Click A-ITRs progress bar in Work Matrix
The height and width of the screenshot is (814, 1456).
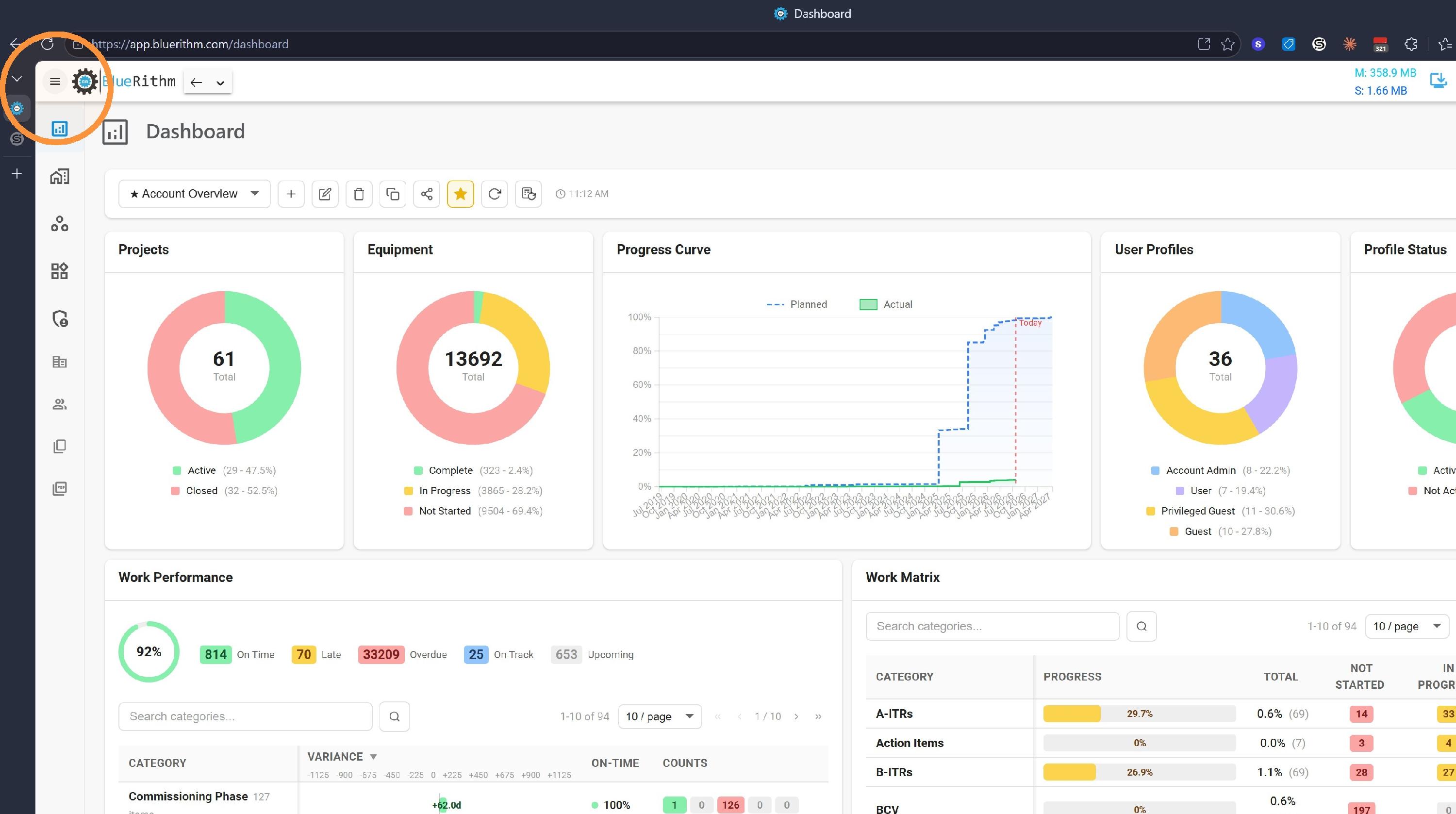[x=1139, y=714]
